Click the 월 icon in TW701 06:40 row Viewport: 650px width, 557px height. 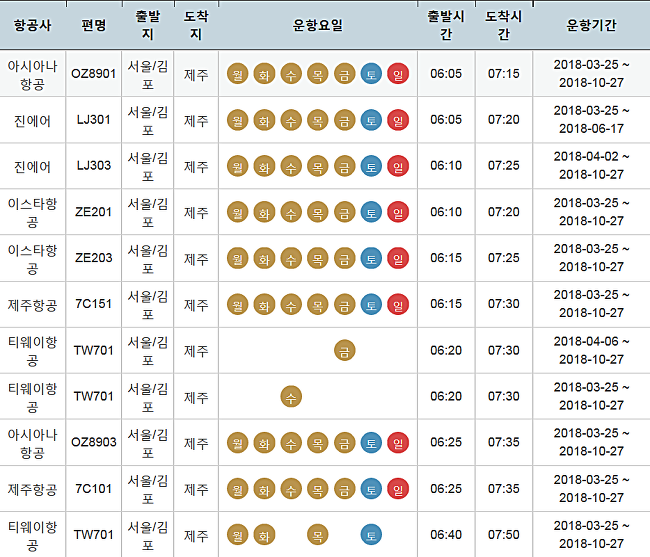(x=238, y=535)
